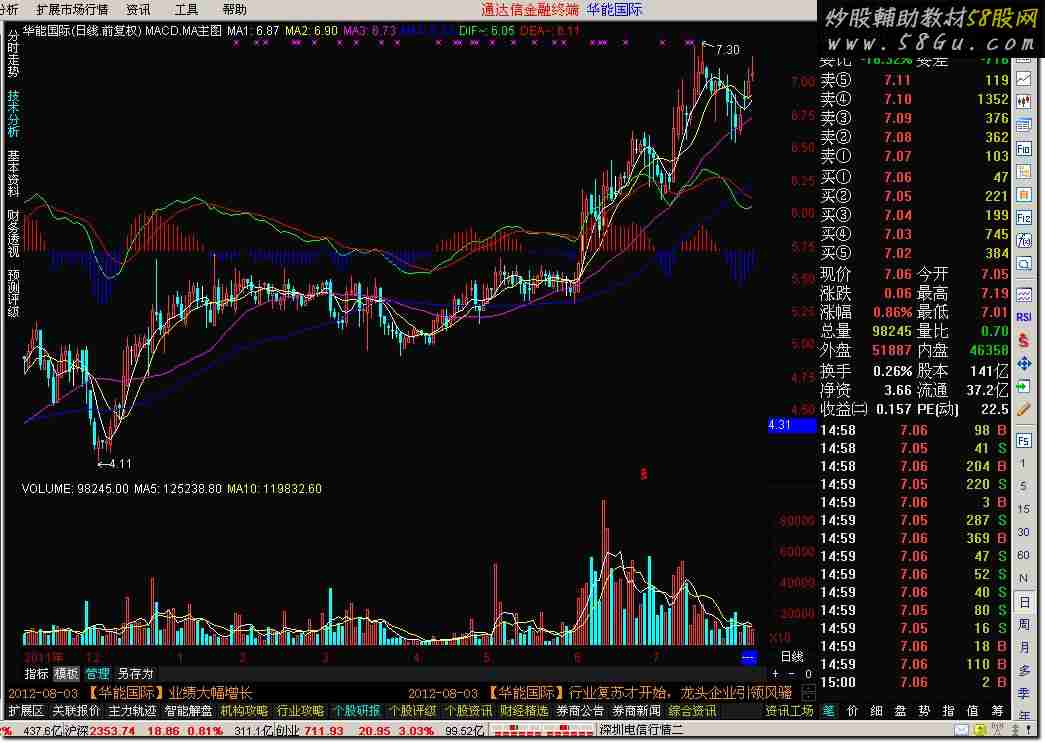Open the 帮助 menu
The image size is (1045, 743).
[x=235, y=9]
